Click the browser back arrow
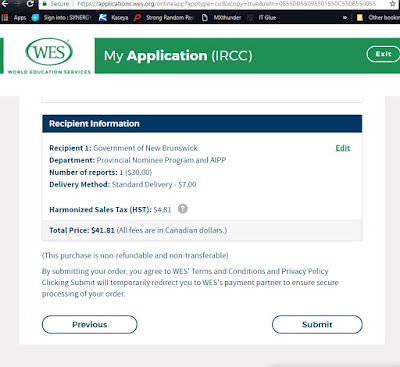This screenshot has width=400, height=367. click(x=5, y=4)
